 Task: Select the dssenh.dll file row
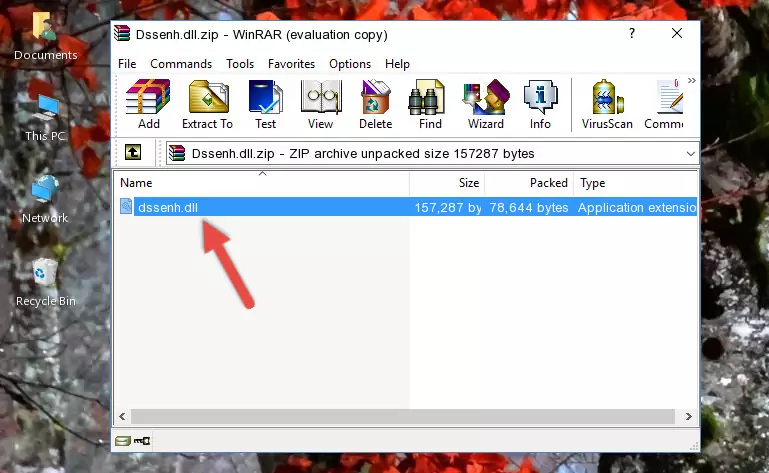coord(406,207)
